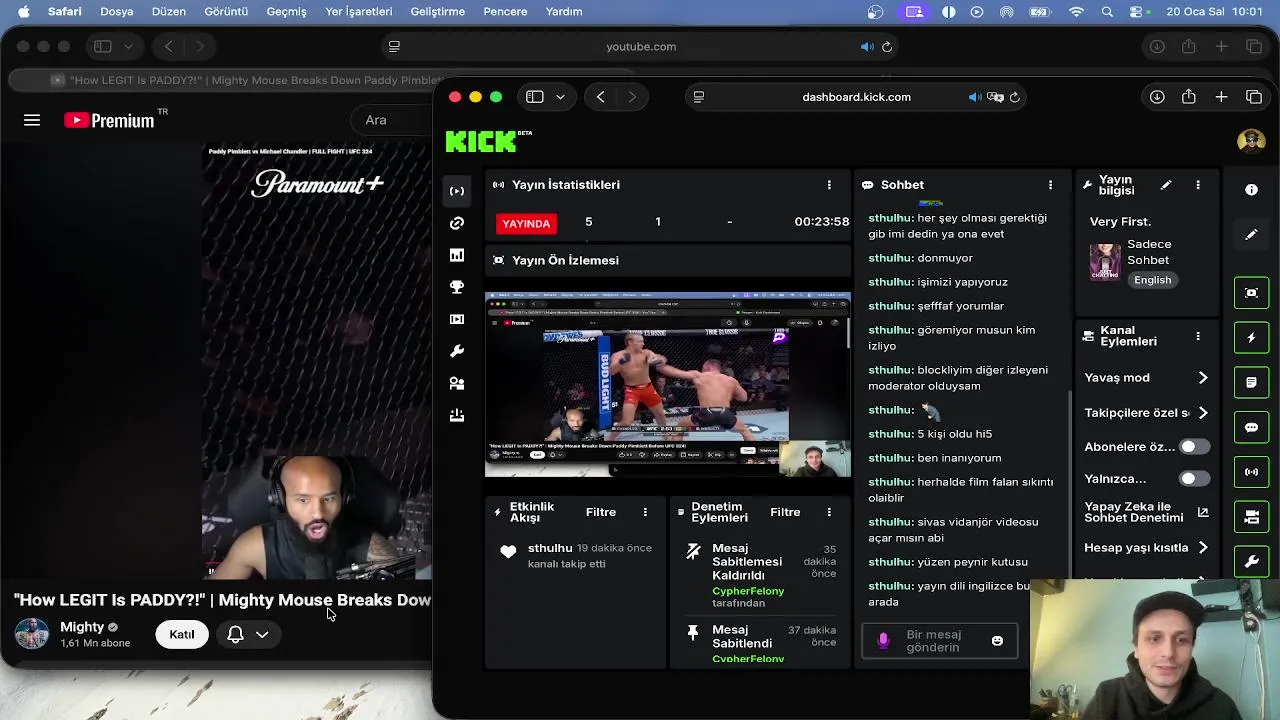This screenshot has width=1280, height=720.
Task: Click Filtre in Denetim Eylemleri panel
Action: tap(785, 512)
